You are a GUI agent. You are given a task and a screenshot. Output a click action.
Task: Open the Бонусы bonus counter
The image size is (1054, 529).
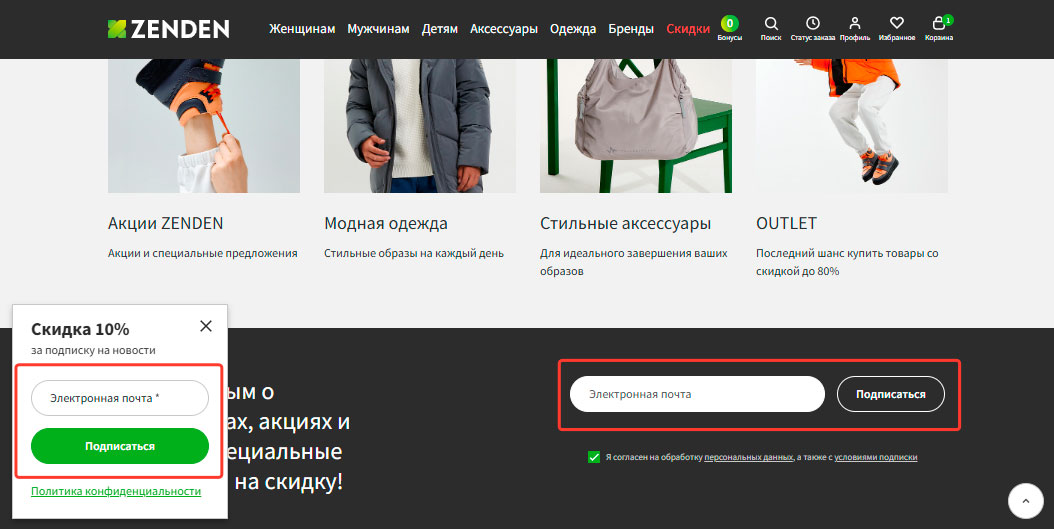pos(729,29)
